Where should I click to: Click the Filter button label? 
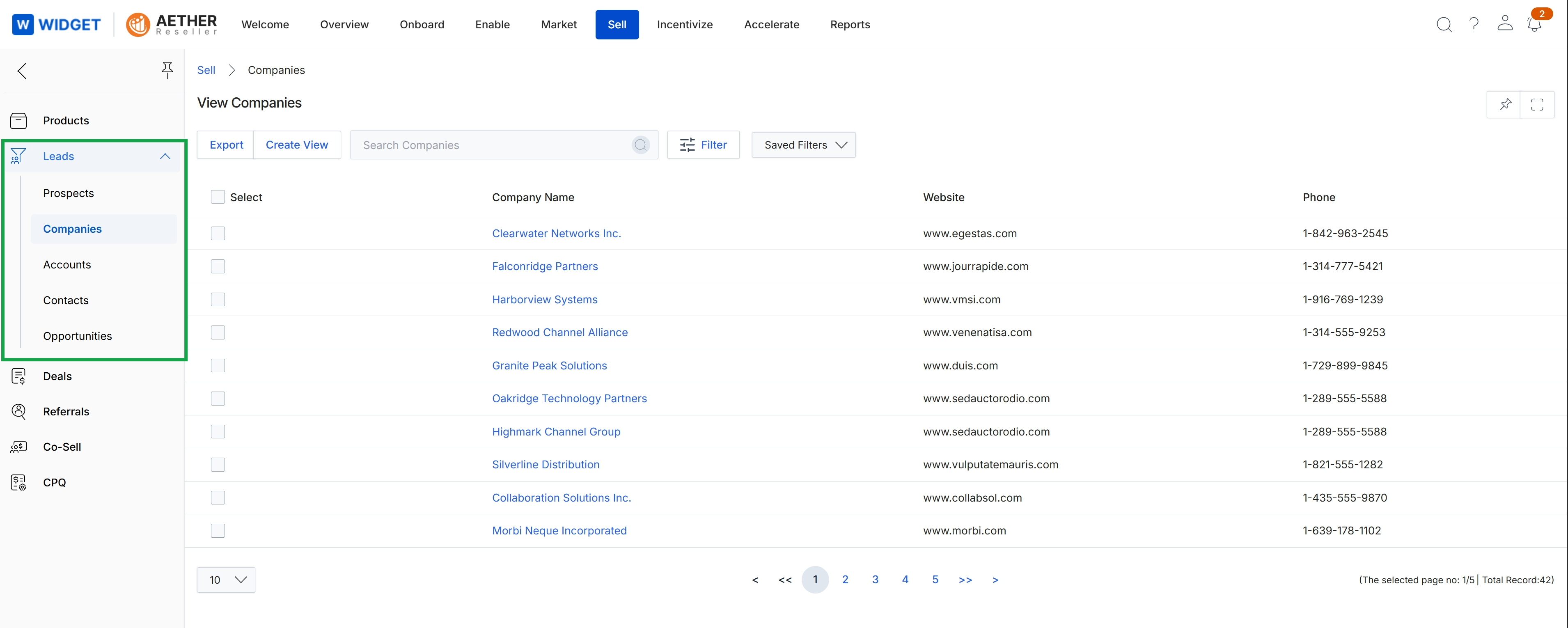click(x=713, y=145)
